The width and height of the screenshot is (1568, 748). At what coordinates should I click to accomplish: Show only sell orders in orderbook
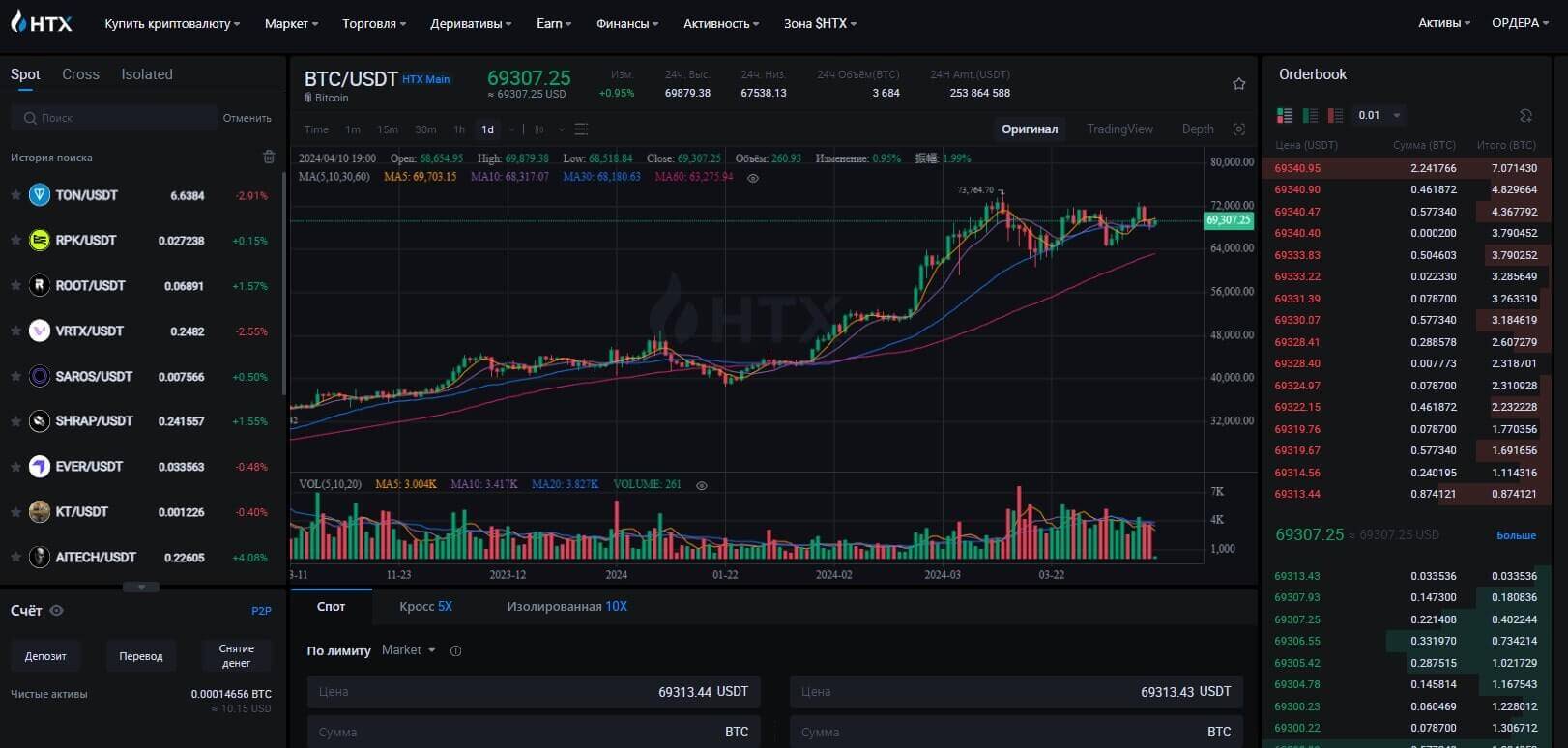[1335, 116]
